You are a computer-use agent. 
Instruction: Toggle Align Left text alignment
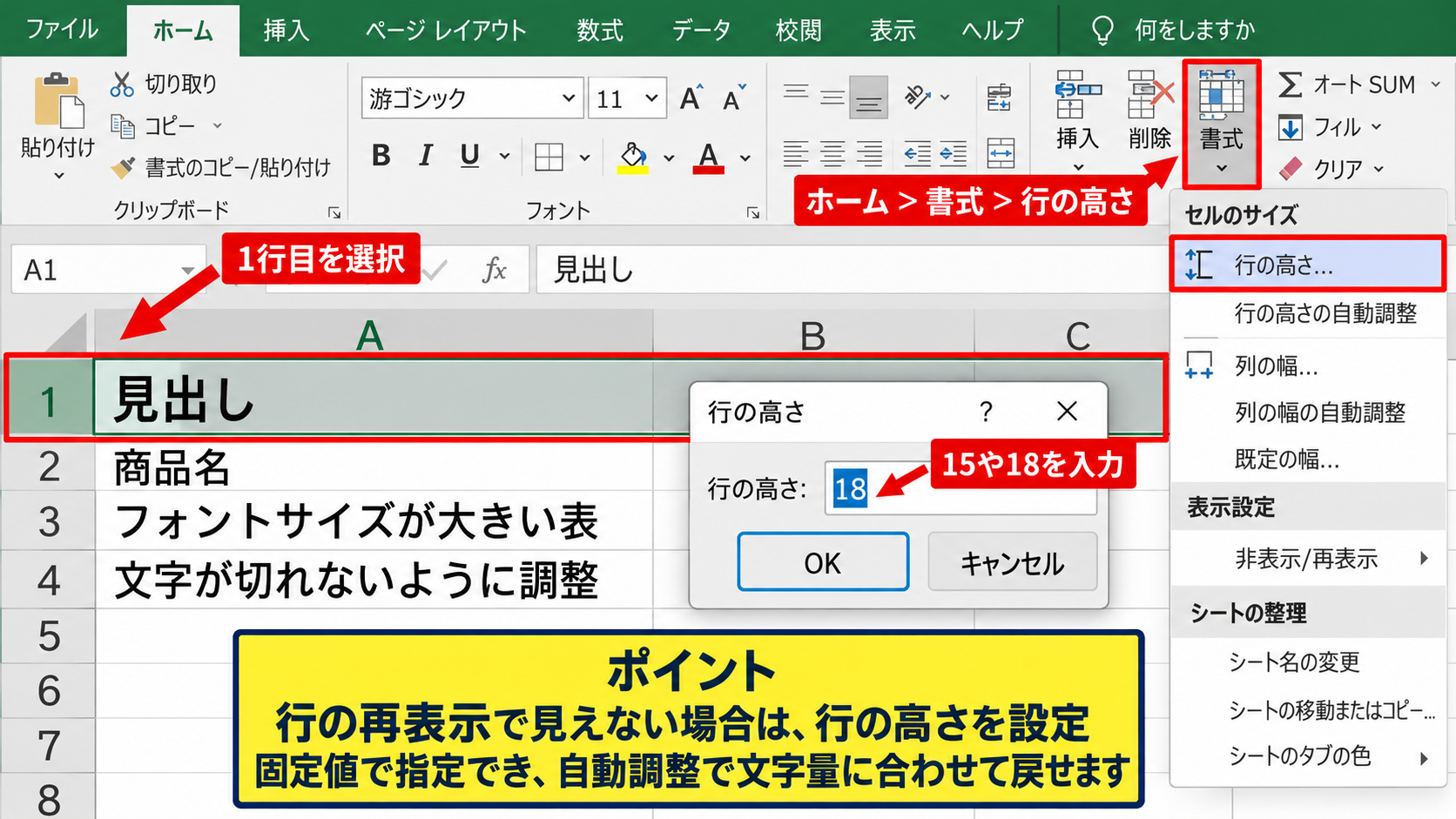pos(795,155)
